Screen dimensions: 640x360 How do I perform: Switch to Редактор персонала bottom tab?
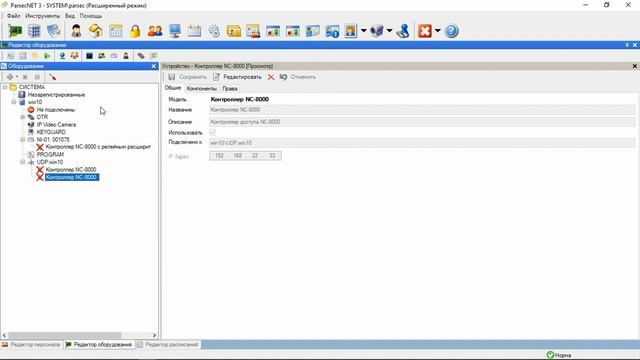pyautogui.click(x=31, y=345)
